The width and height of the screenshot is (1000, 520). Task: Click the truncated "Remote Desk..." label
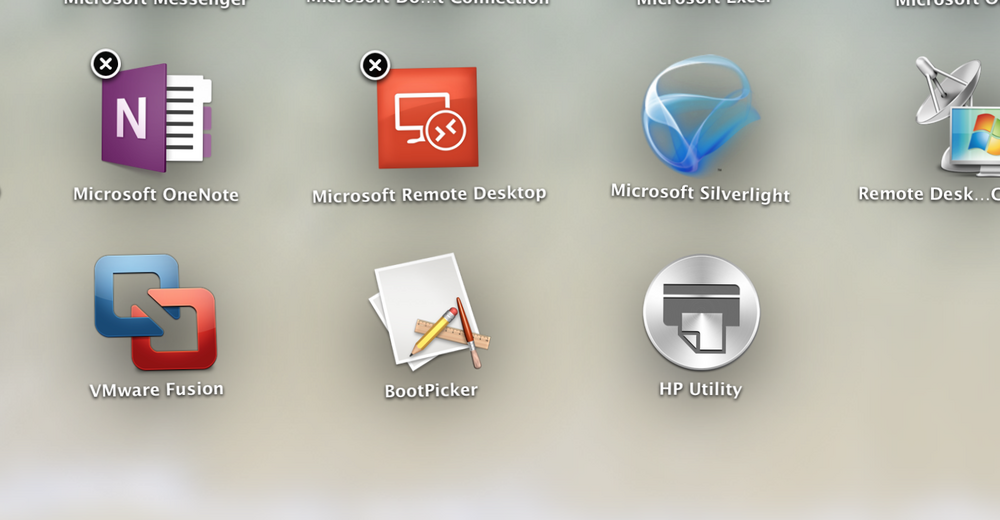(x=929, y=193)
